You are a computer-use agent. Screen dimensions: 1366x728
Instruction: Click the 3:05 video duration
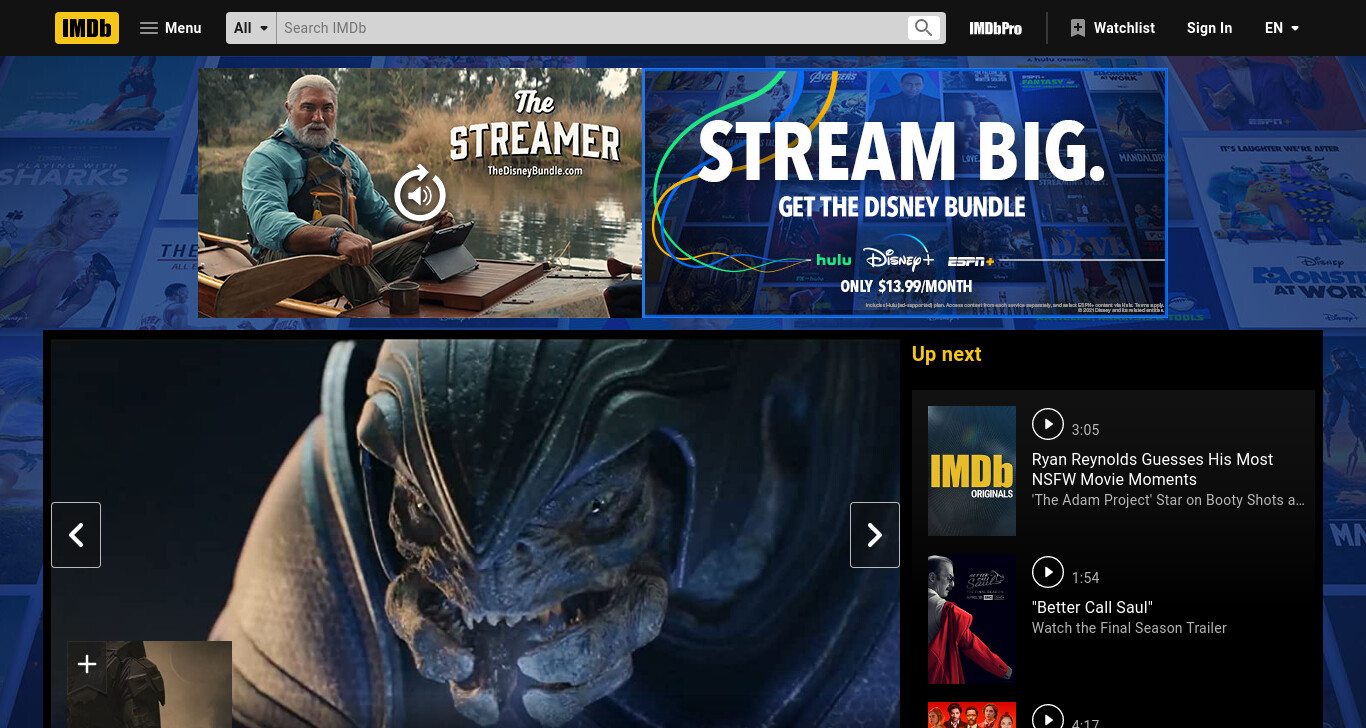(x=1085, y=430)
